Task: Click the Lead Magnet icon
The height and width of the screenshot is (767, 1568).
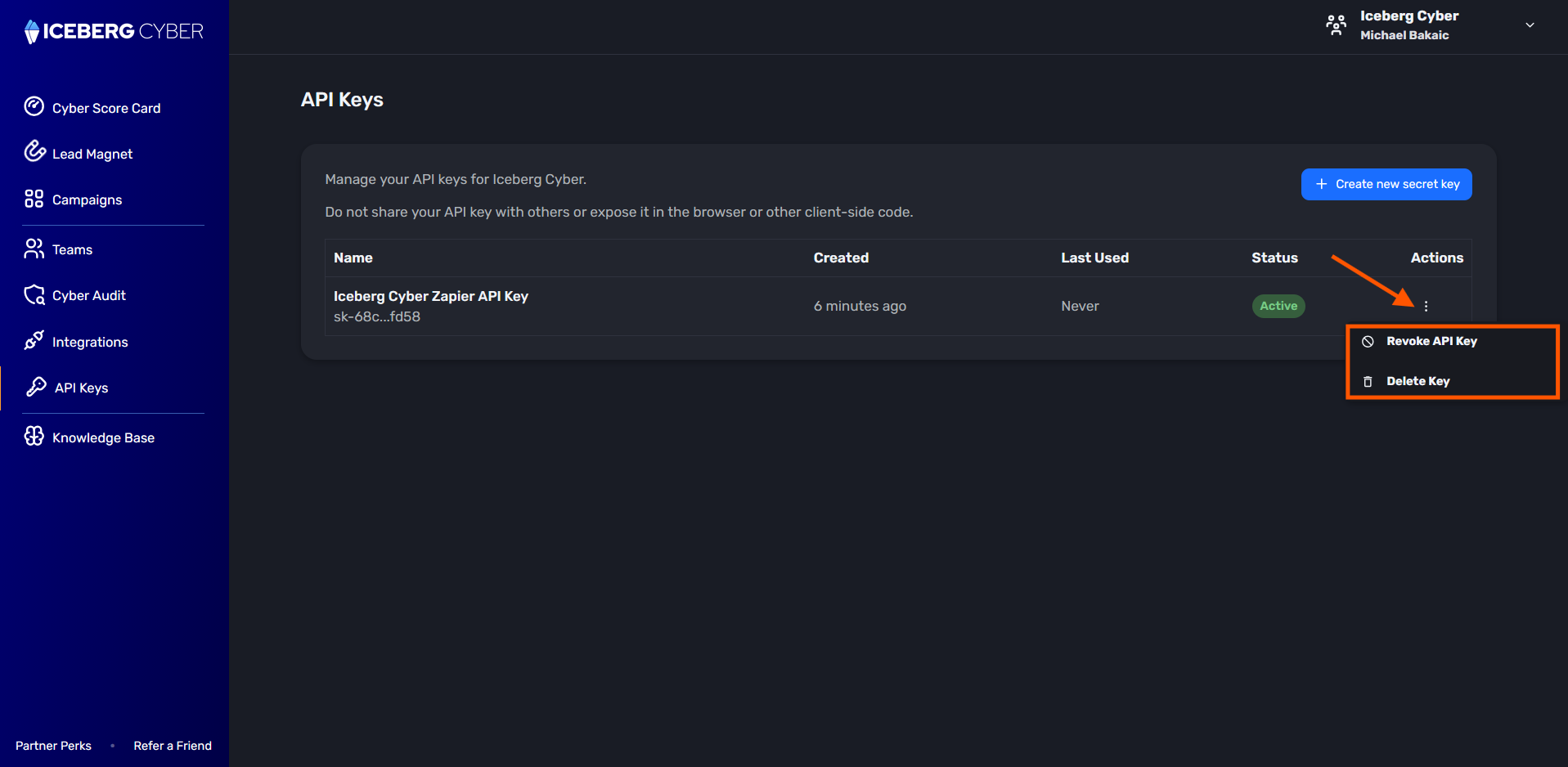Action: click(34, 151)
